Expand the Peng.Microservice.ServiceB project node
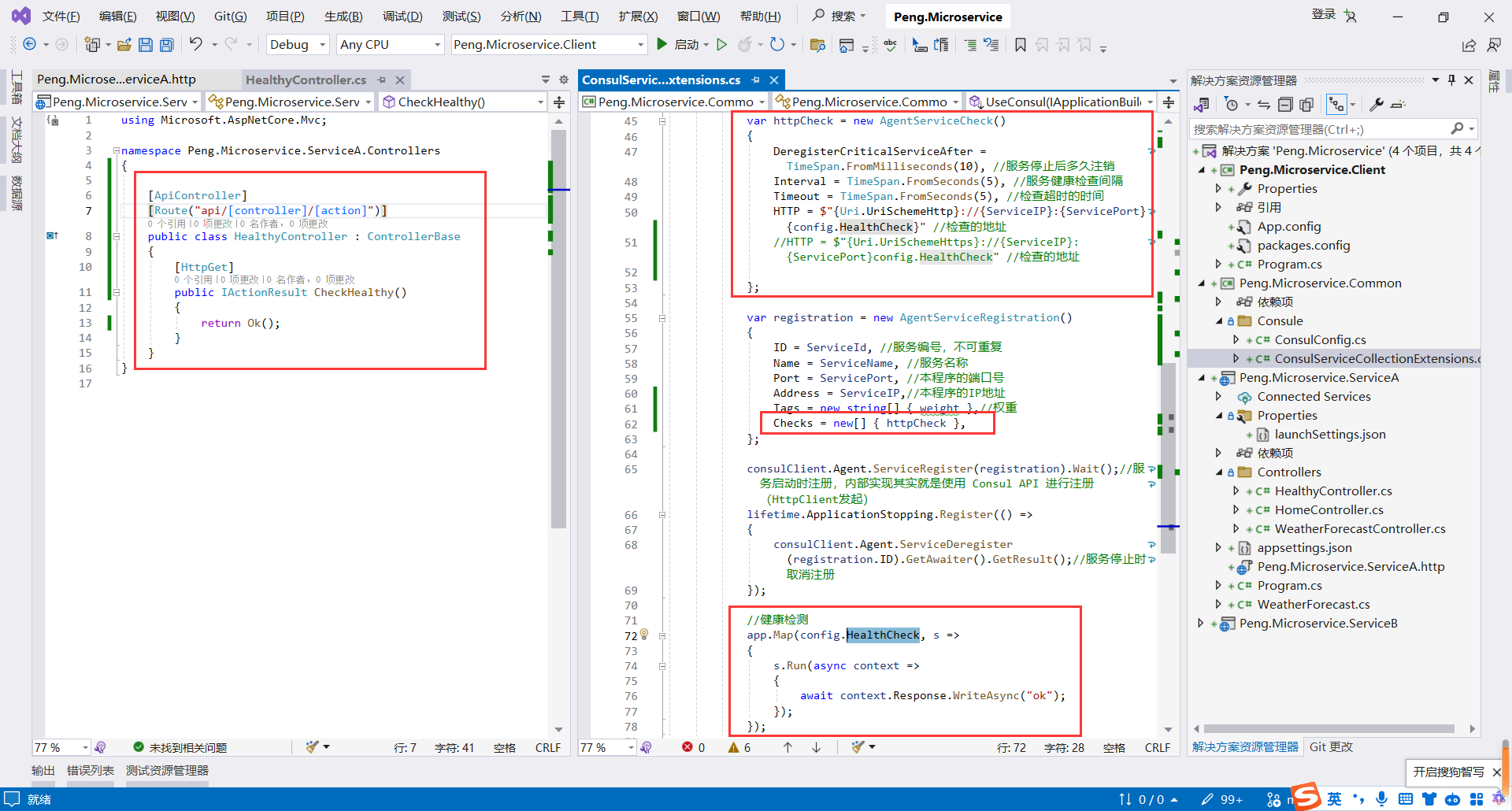This screenshot has height=811, width=1512. pos(1201,624)
